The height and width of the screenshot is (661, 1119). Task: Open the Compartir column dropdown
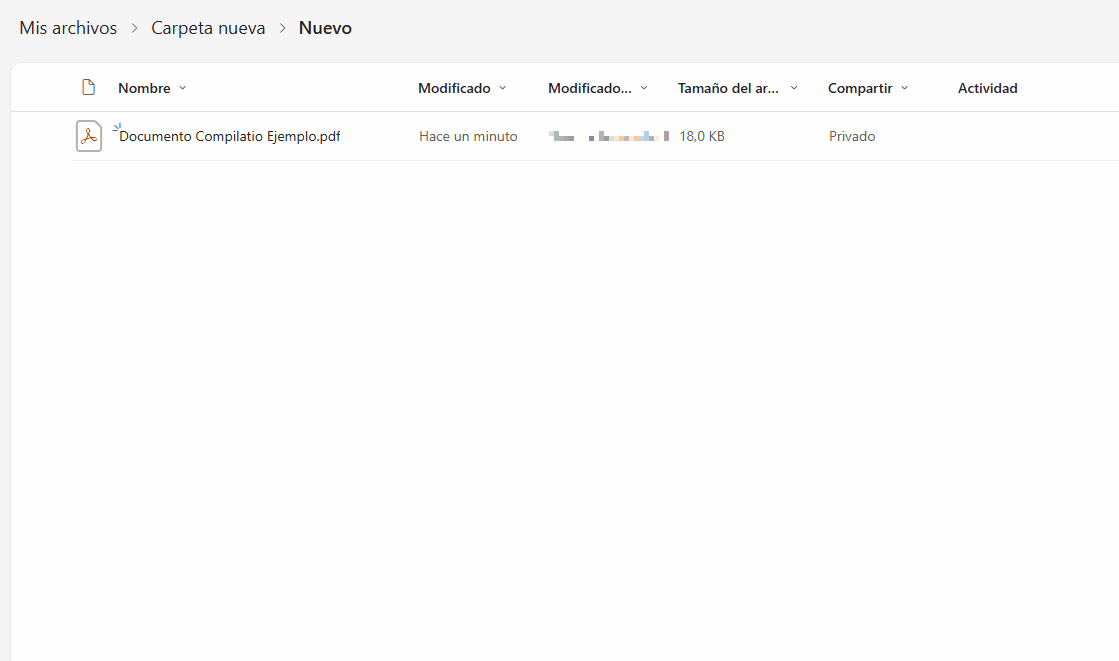(904, 88)
